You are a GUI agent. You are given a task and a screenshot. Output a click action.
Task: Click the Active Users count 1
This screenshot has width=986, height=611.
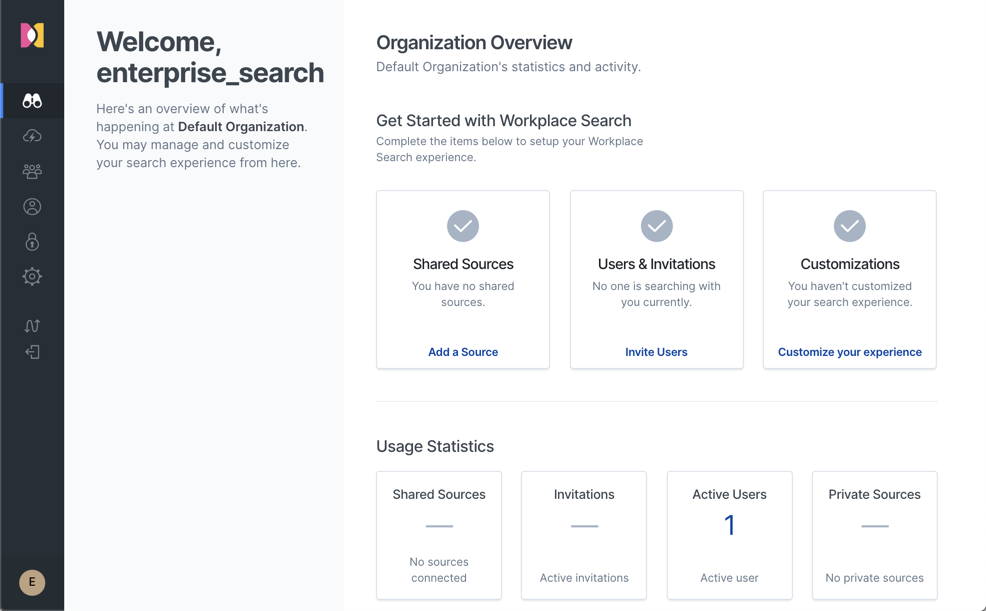click(x=729, y=525)
